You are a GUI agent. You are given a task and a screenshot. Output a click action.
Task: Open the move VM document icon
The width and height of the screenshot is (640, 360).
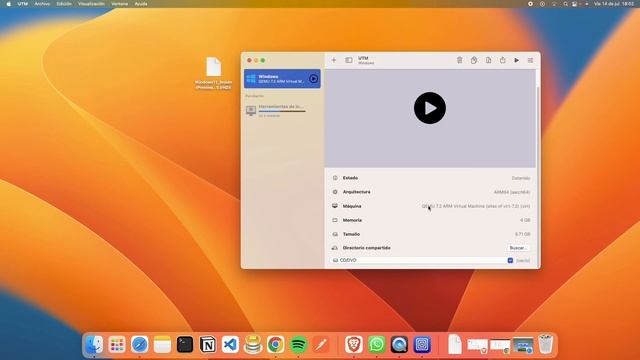click(x=488, y=60)
